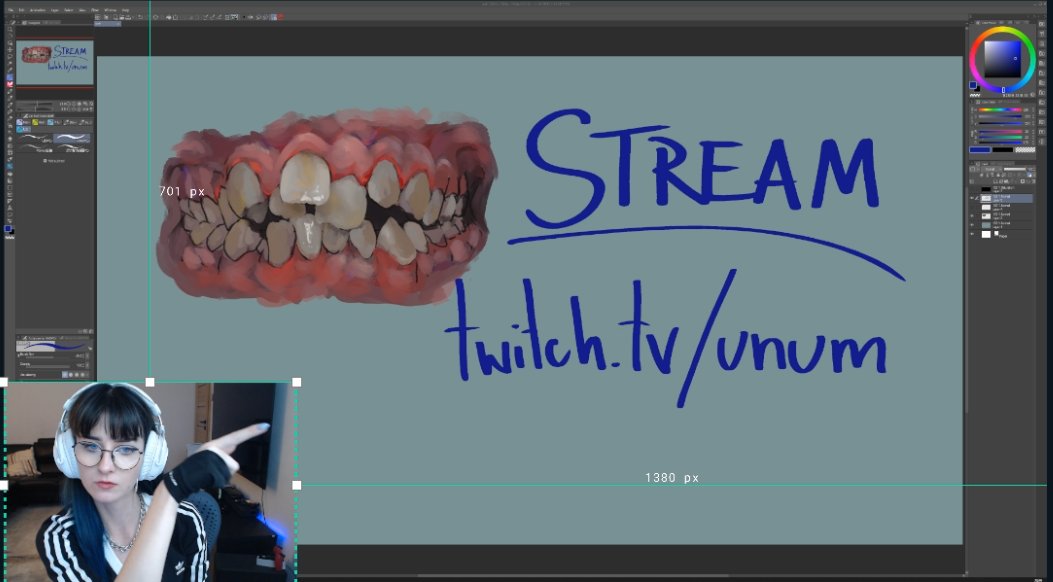
Task: Open the Layer menu
Action: (x=55, y=10)
